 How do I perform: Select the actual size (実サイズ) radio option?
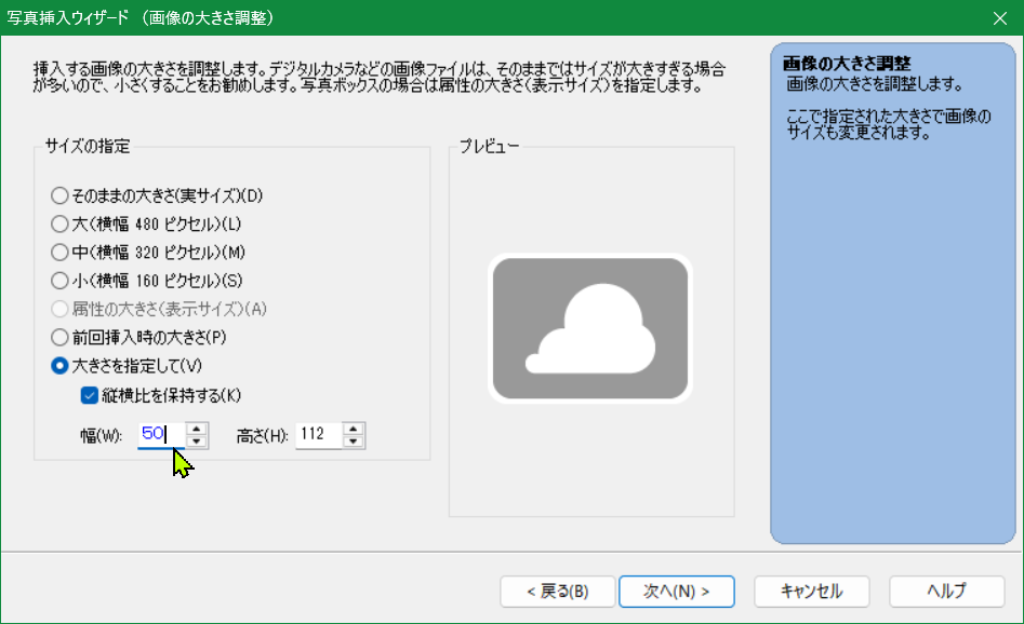point(59,196)
